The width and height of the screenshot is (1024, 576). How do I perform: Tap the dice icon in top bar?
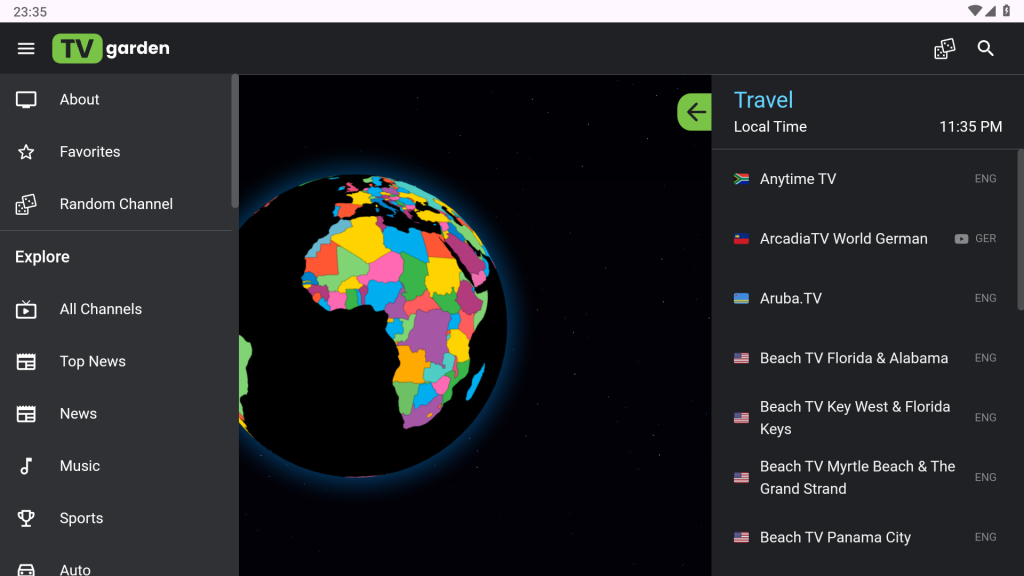[x=944, y=48]
